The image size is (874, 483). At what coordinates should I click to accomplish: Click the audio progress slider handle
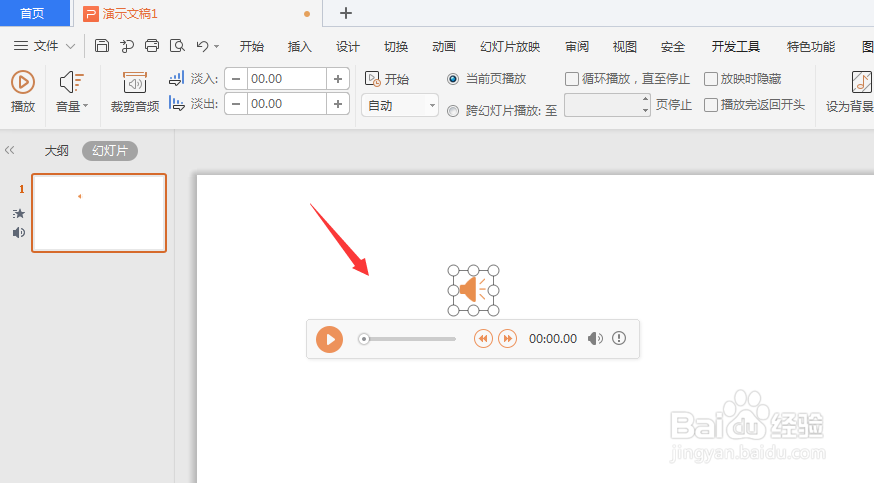pos(363,339)
